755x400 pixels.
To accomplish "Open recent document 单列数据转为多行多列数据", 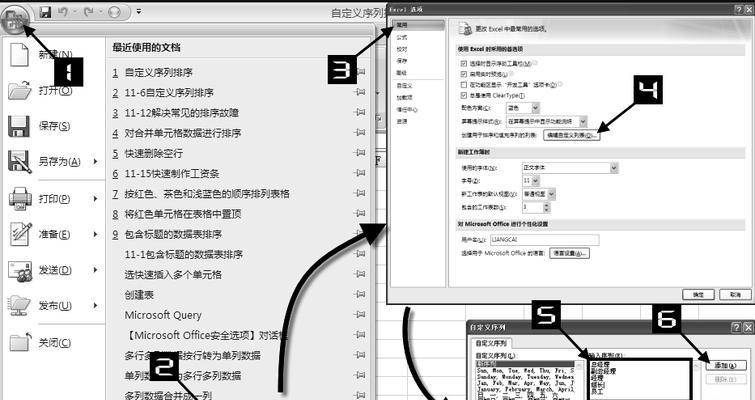I will [x=182, y=375].
